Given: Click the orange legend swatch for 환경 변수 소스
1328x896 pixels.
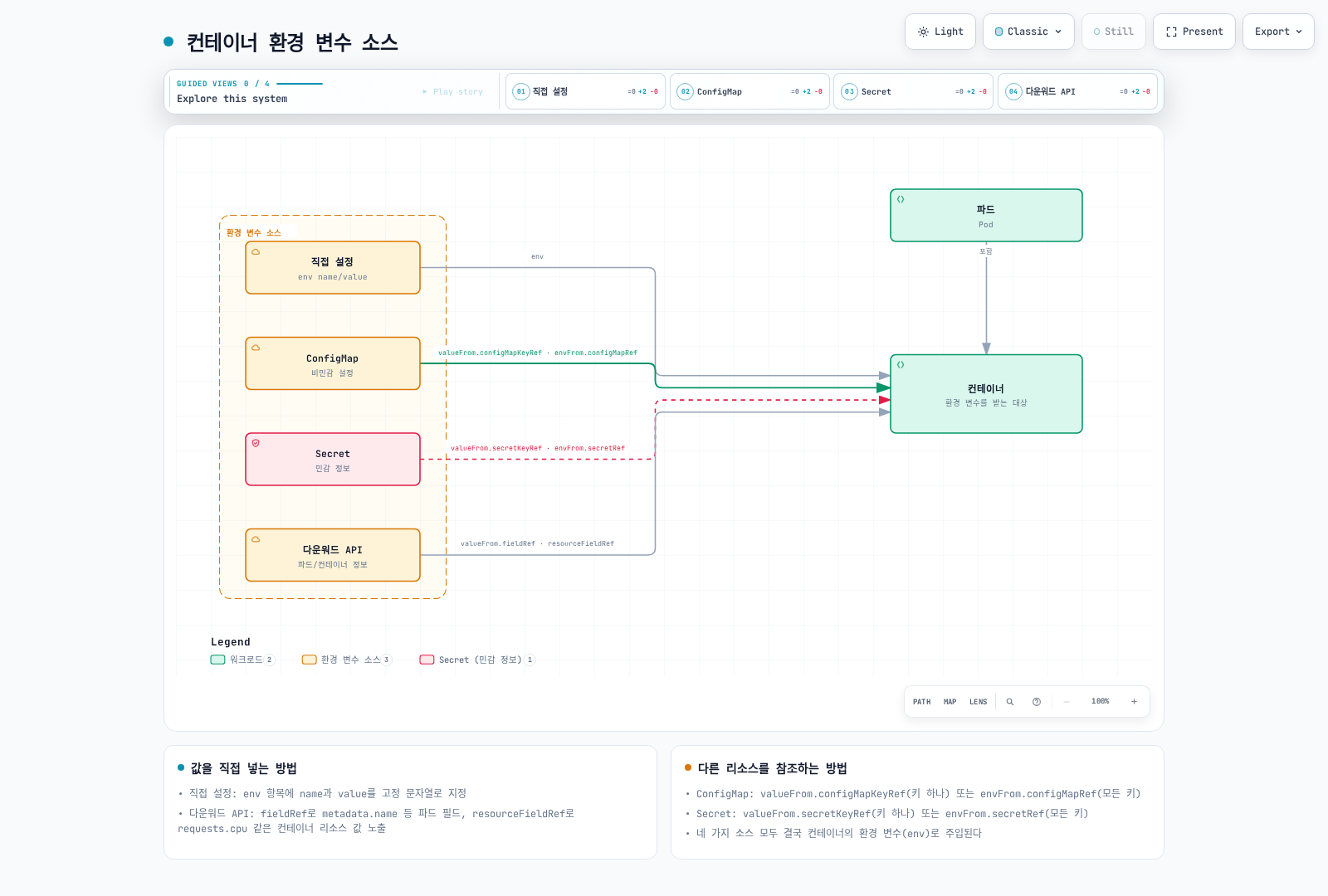Looking at the screenshot, I should (x=309, y=660).
